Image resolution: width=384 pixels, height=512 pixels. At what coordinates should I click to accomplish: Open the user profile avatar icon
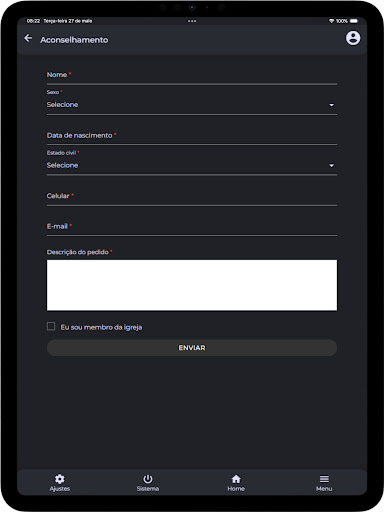[353, 38]
